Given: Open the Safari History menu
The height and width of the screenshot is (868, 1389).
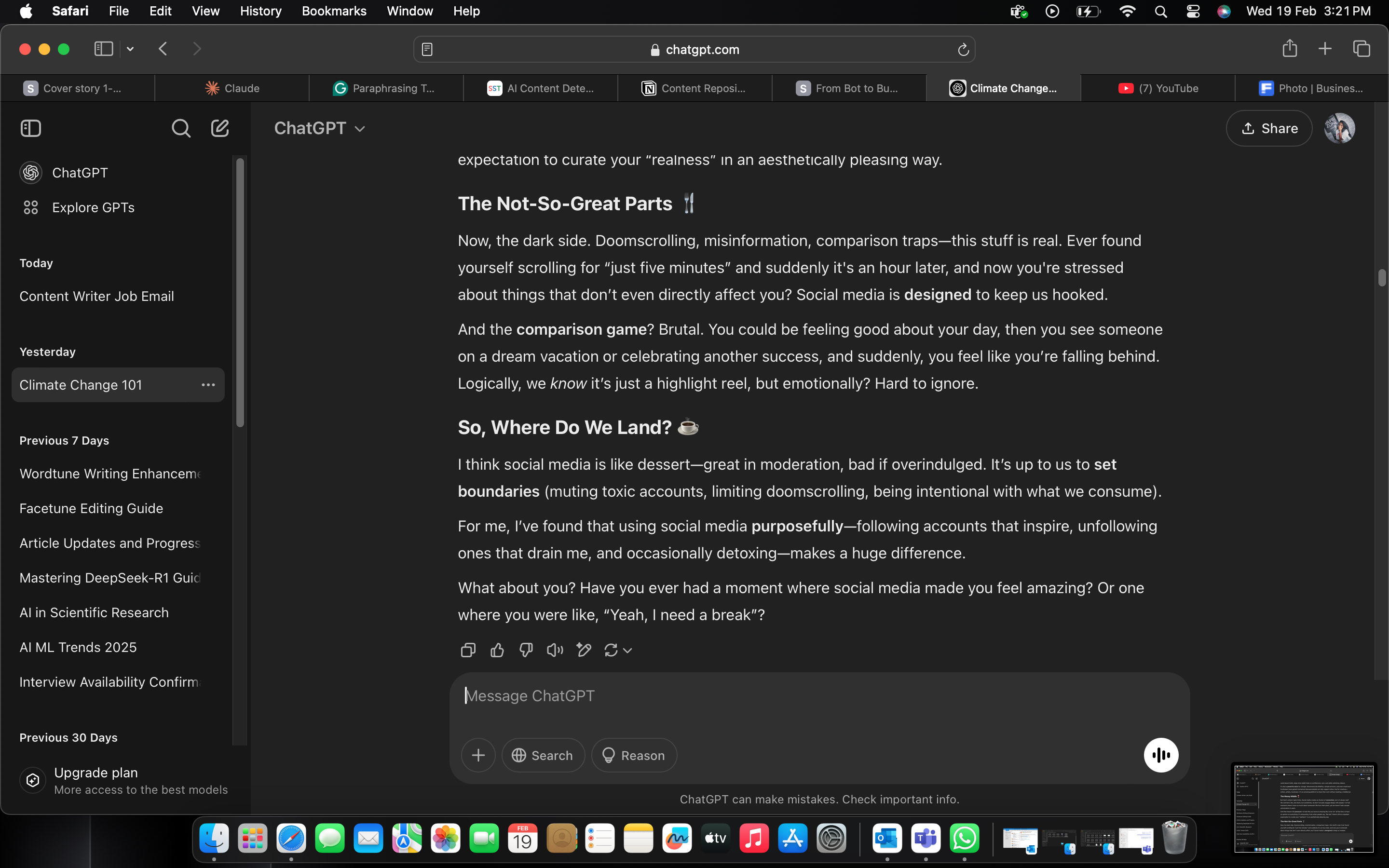Looking at the screenshot, I should [260, 12].
